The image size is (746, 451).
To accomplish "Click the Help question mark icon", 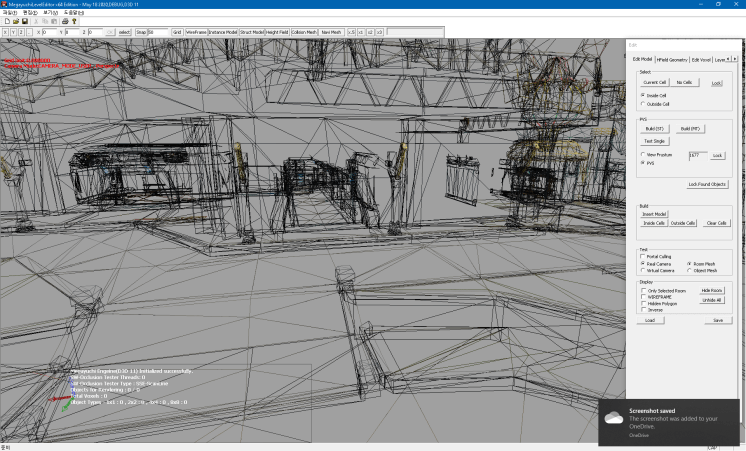I will click(74, 21).
